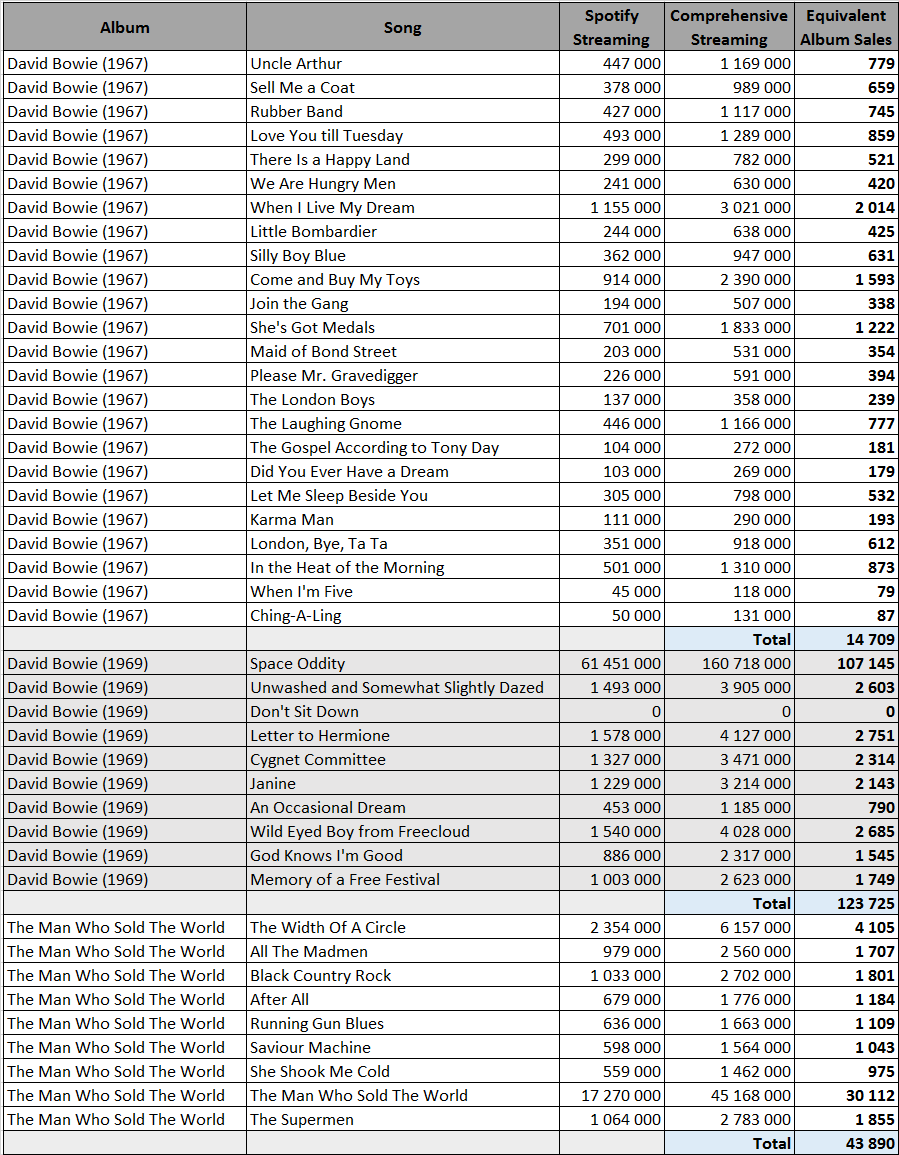The width and height of the screenshot is (899, 1155).
Task: Click the 160 718 000 comprehensive streaming cell
Action: tap(729, 664)
